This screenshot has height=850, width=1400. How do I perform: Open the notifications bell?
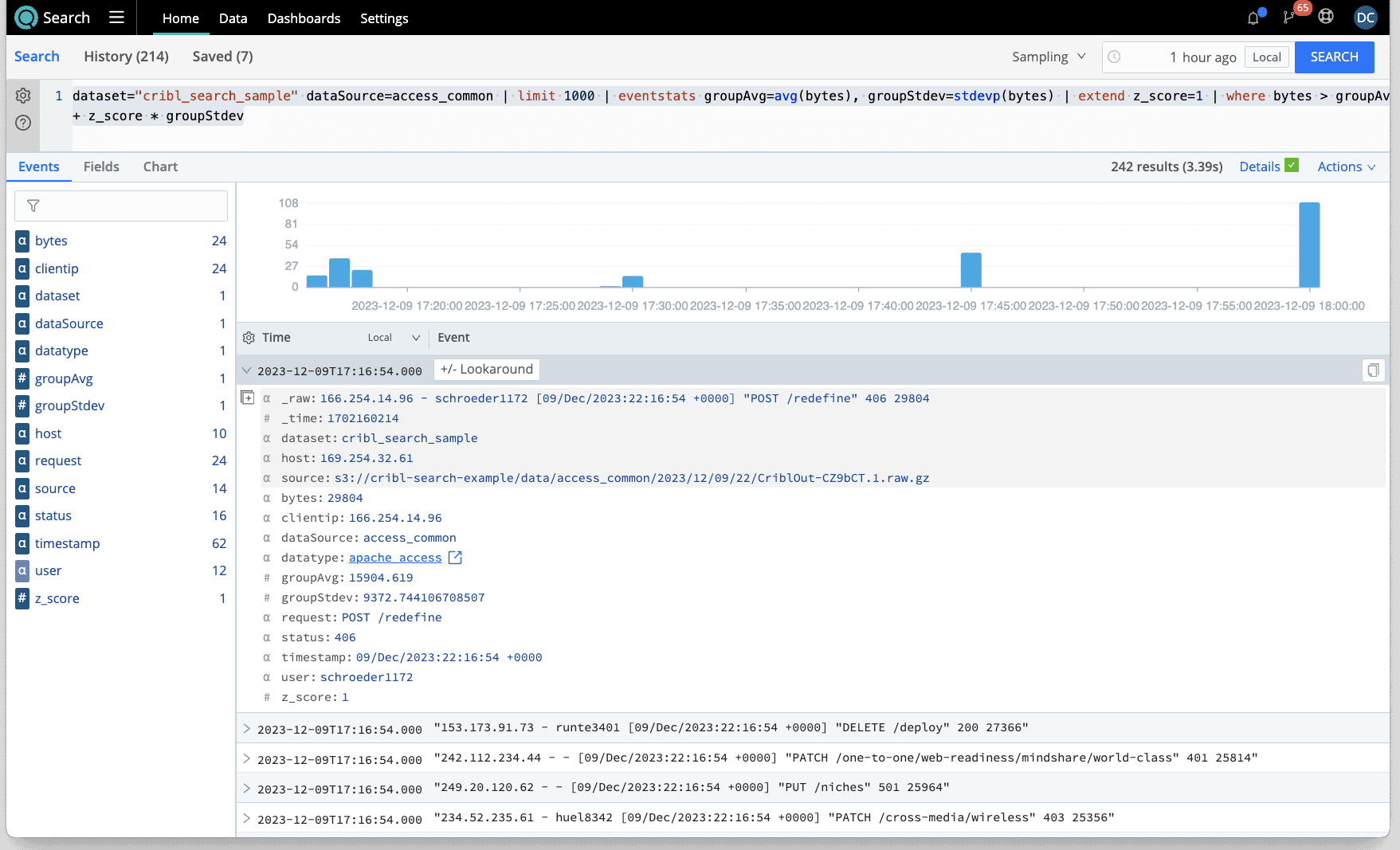pos(1253,18)
